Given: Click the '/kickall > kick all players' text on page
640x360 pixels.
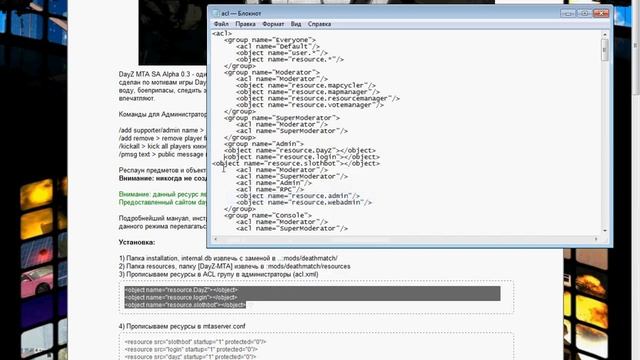Looking at the screenshot, I should coord(163,147).
